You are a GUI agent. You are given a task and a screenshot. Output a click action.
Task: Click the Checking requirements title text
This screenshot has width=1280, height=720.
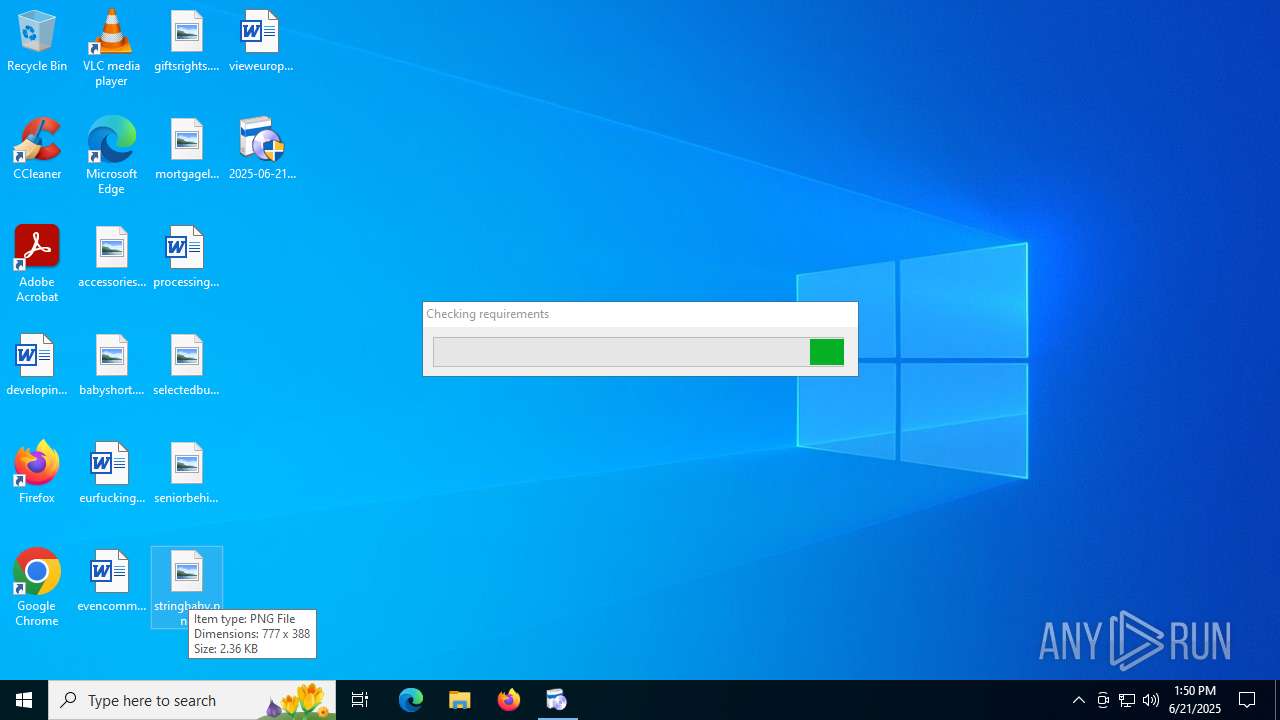coord(487,314)
